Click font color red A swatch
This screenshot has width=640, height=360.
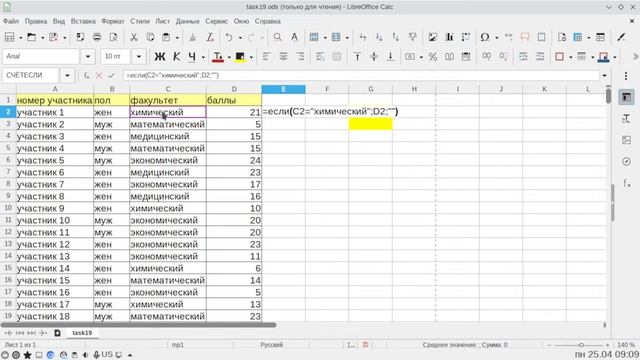tap(218, 57)
